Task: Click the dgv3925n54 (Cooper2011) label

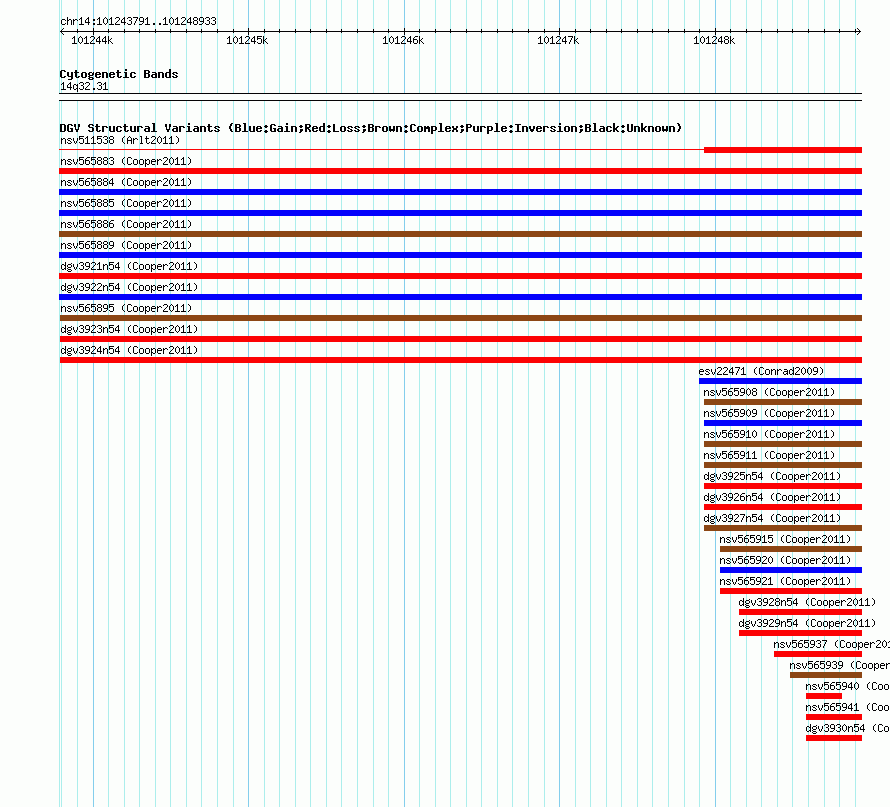Action: [772, 476]
